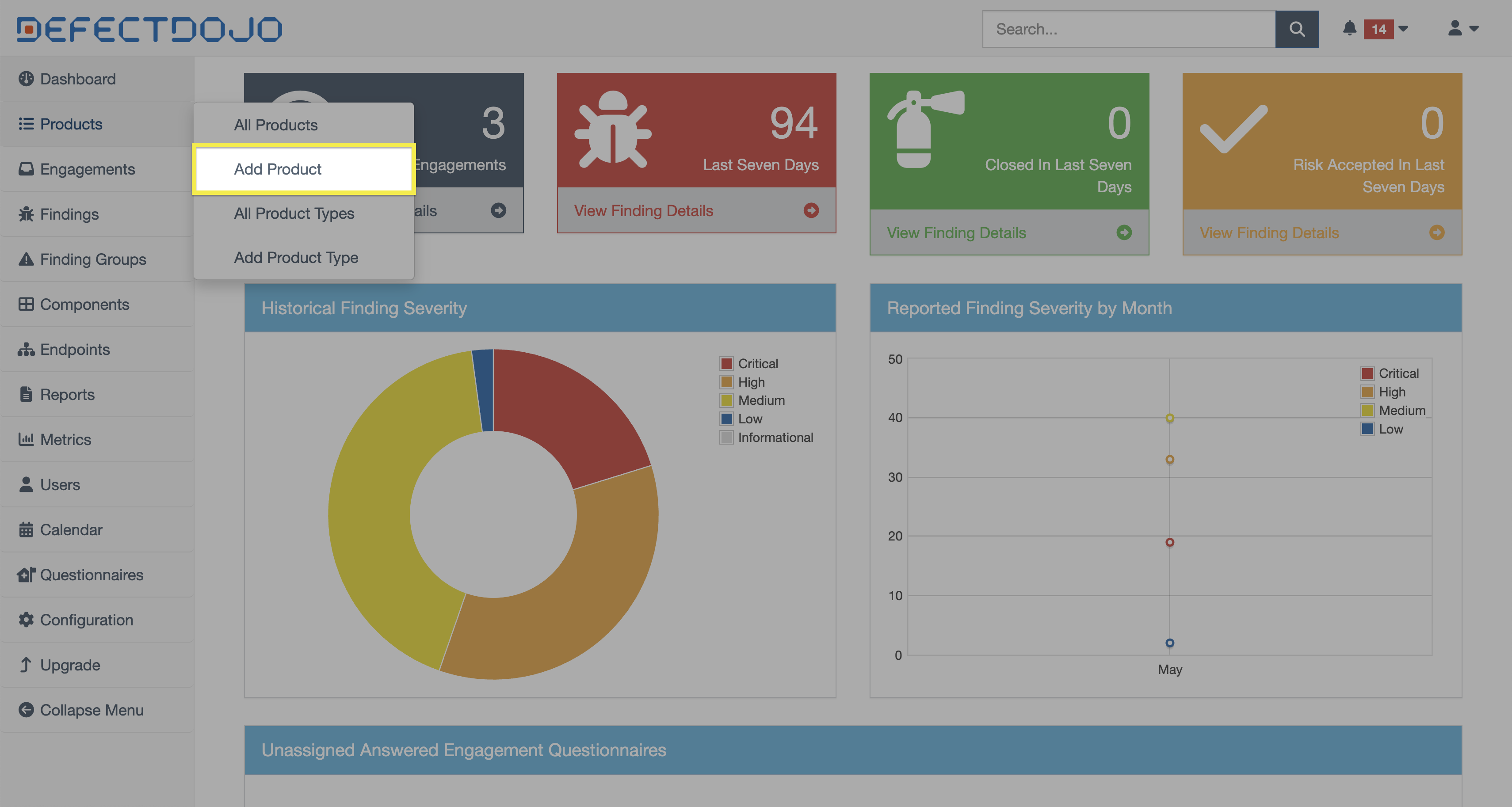Click the Upgrade arrow icon
Image resolution: width=1512 pixels, height=807 pixels.
tap(26, 665)
